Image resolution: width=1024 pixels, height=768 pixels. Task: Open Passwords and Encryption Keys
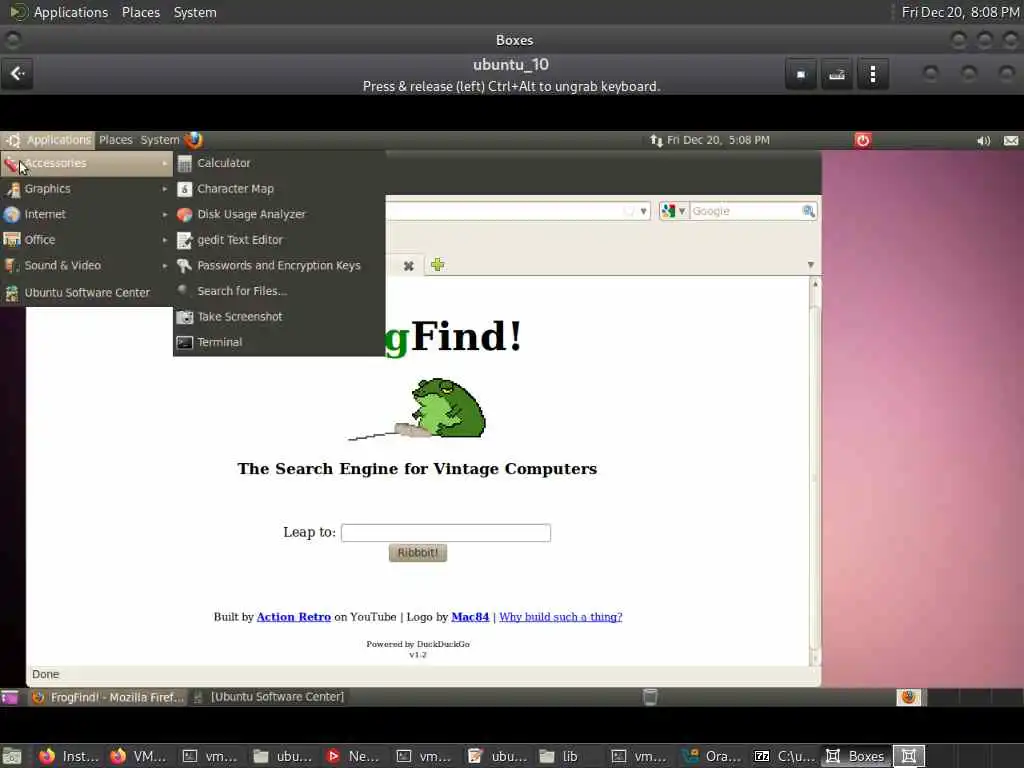[280, 265]
